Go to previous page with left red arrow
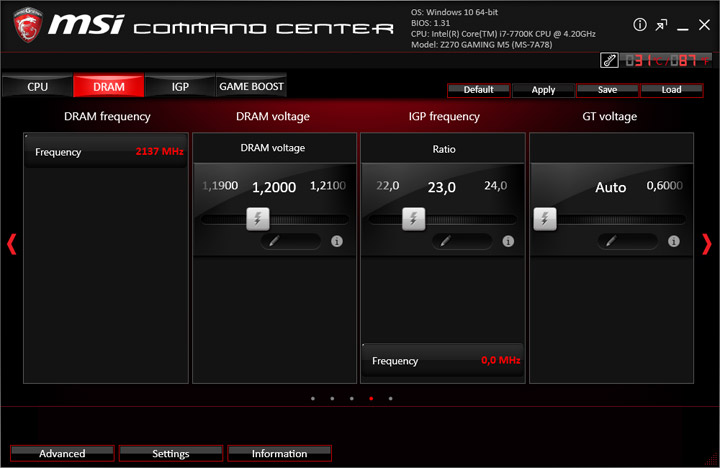This screenshot has width=720, height=468. 12,244
